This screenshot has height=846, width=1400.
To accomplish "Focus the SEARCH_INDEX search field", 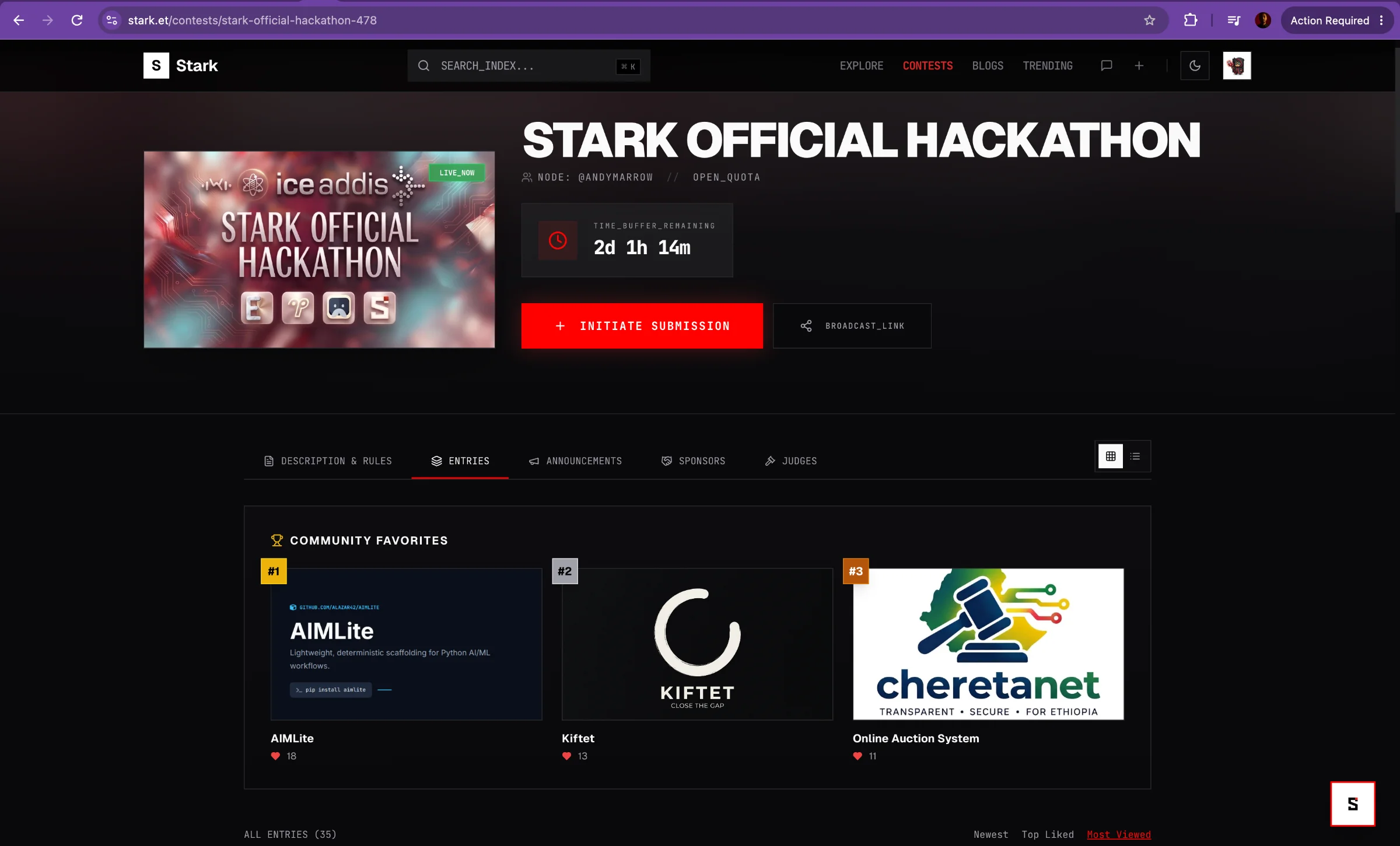I will (x=528, y=65).
